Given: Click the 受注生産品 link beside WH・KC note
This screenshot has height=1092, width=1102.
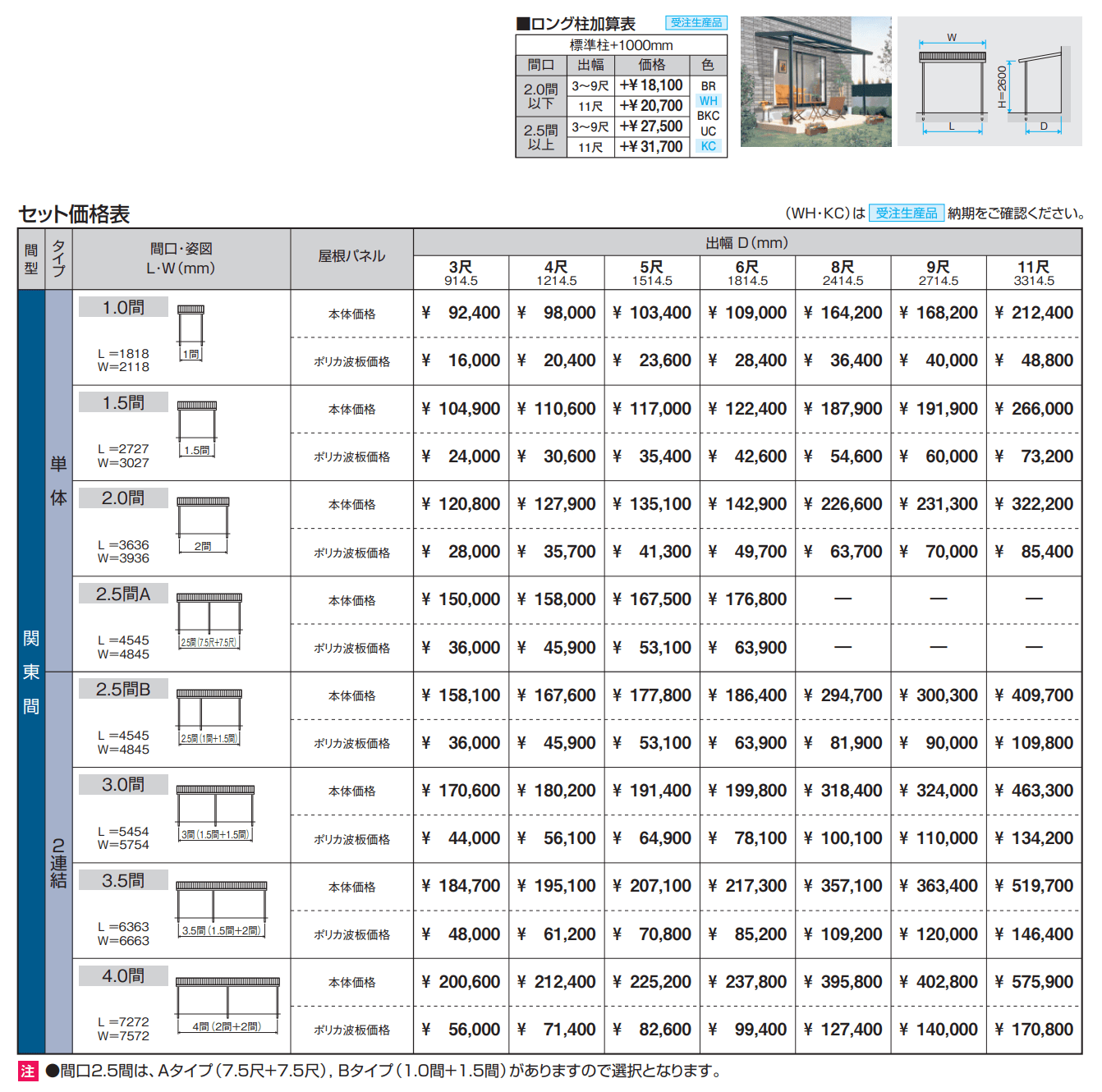Looking at the screenshot, I should (908, 211).
